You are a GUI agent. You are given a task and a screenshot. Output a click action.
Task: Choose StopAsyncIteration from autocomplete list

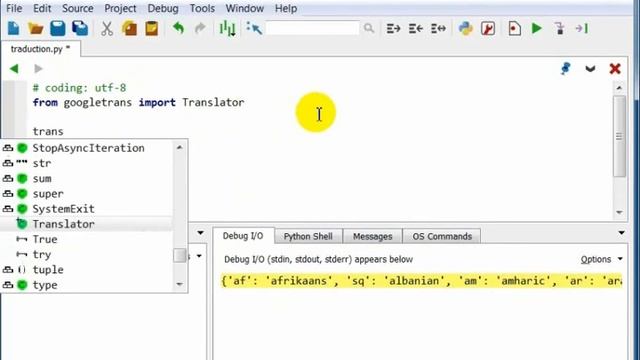click(87, 148)
